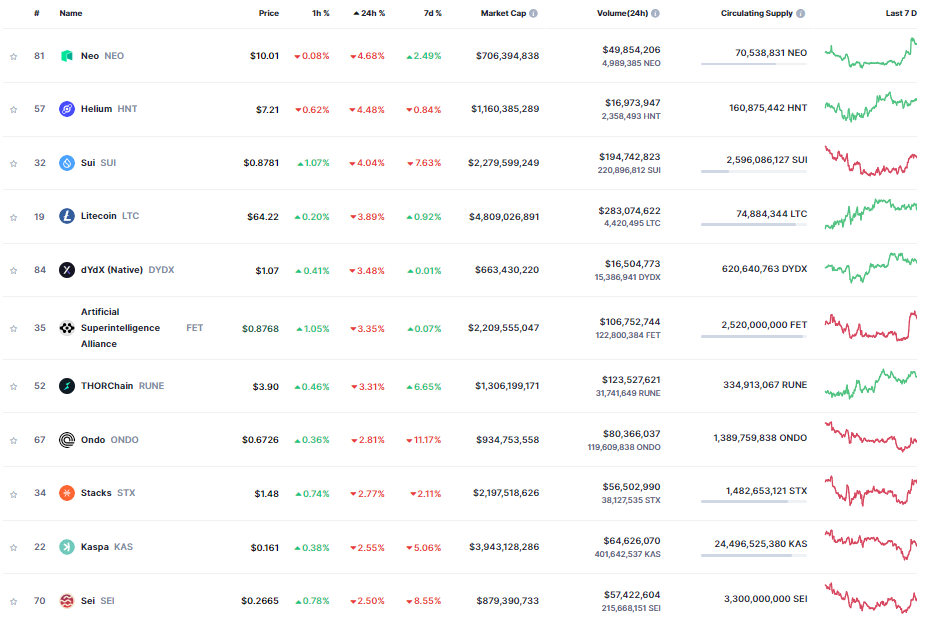Toggle the watchlist star for Neo
The height and width of the screenshot is (622, 934).
tap(14, 57)
